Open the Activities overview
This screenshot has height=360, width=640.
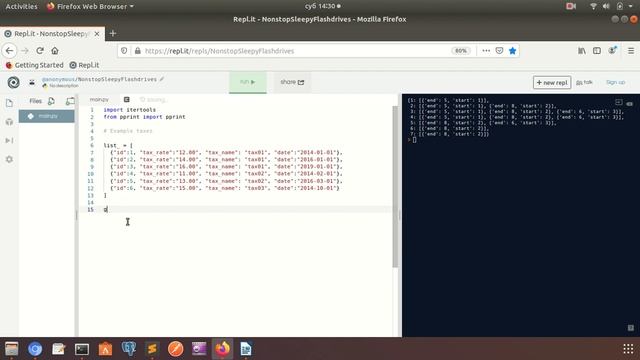coord(21,6)
